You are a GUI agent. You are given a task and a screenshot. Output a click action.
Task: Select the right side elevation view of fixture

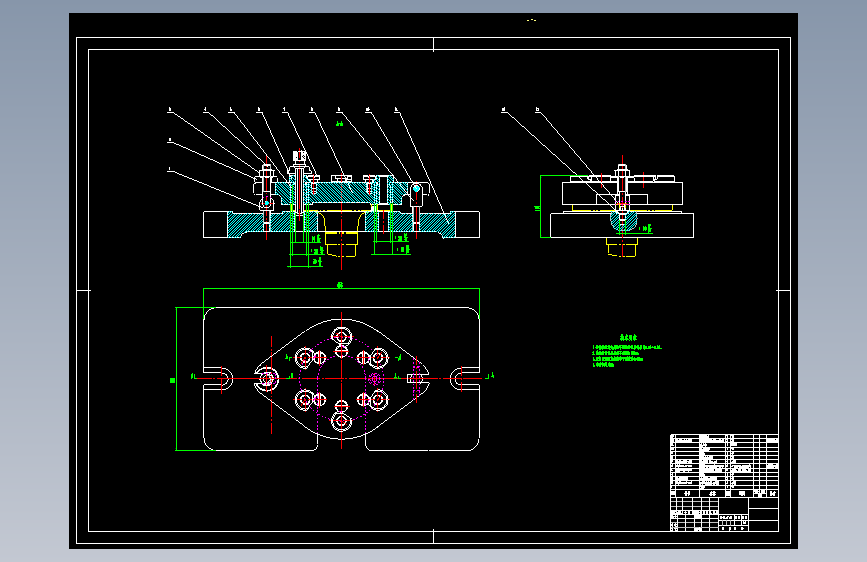pos(622,207)
